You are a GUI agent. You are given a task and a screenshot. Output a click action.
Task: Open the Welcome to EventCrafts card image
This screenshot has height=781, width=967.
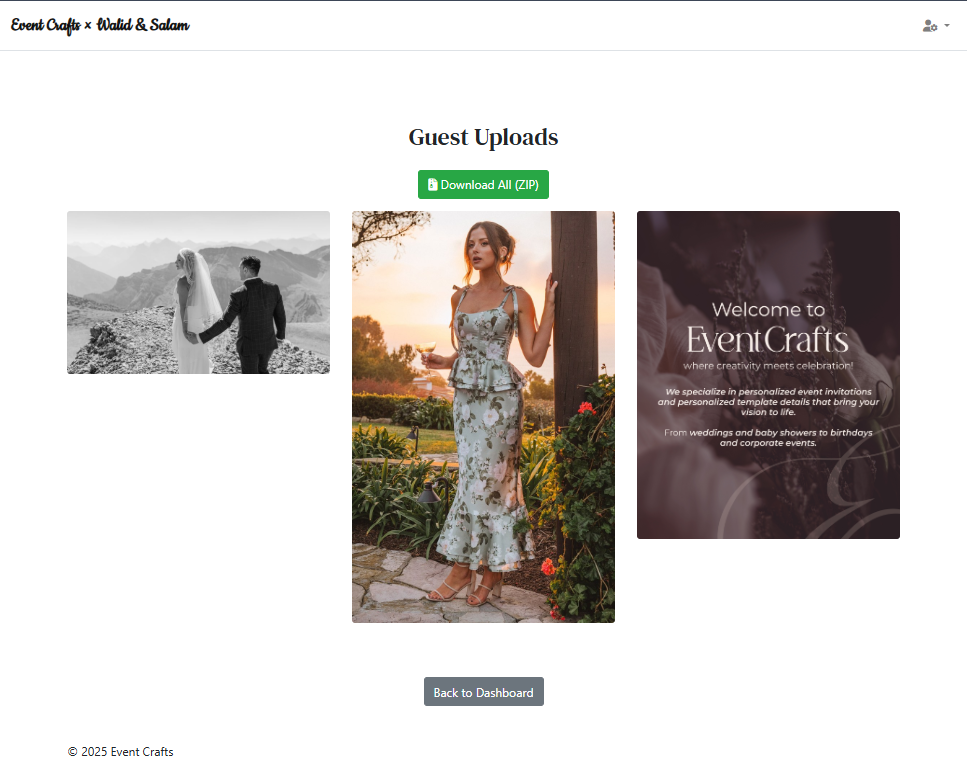(768, 375)
